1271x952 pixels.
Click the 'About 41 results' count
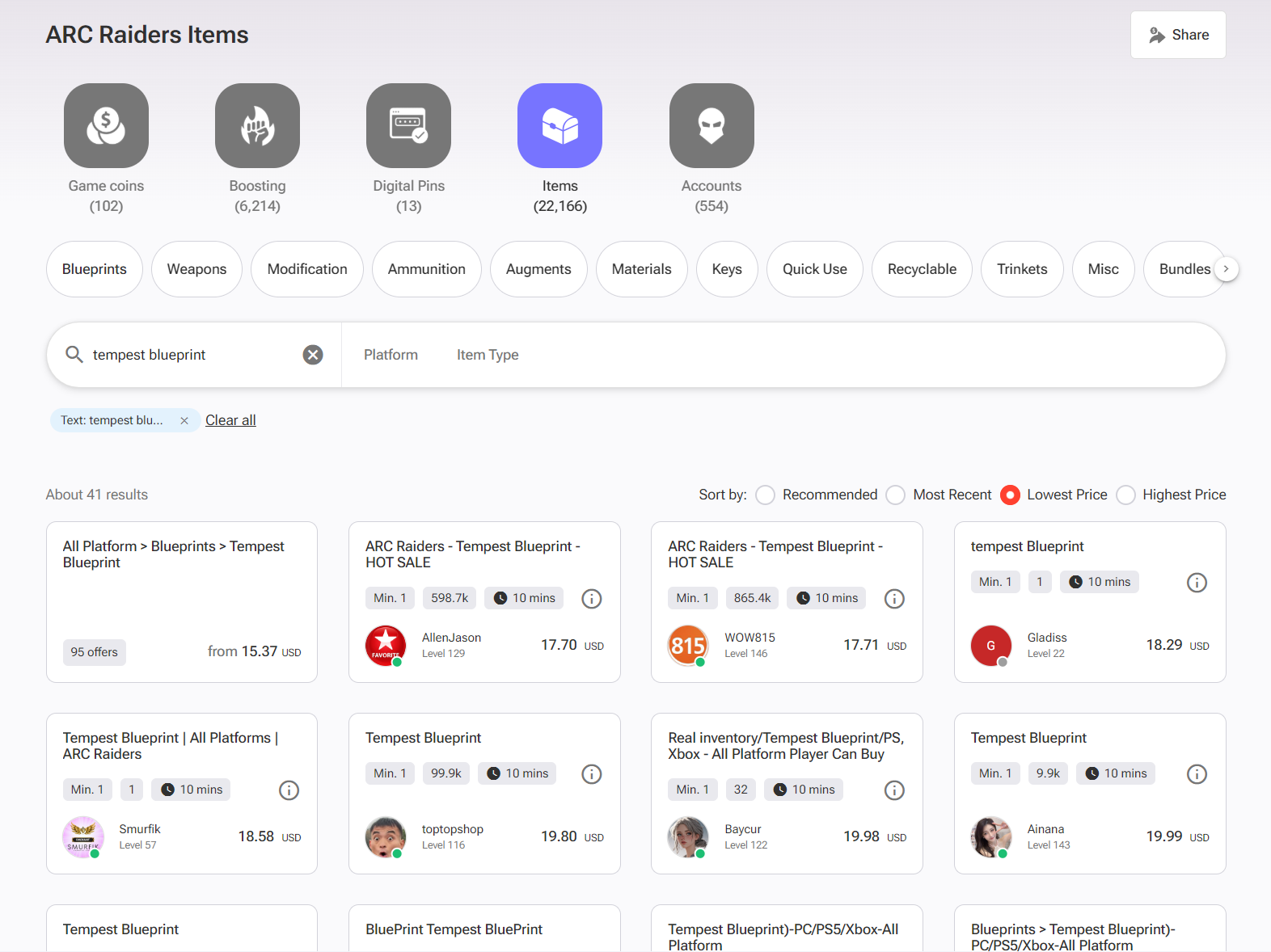click(97, 495)
